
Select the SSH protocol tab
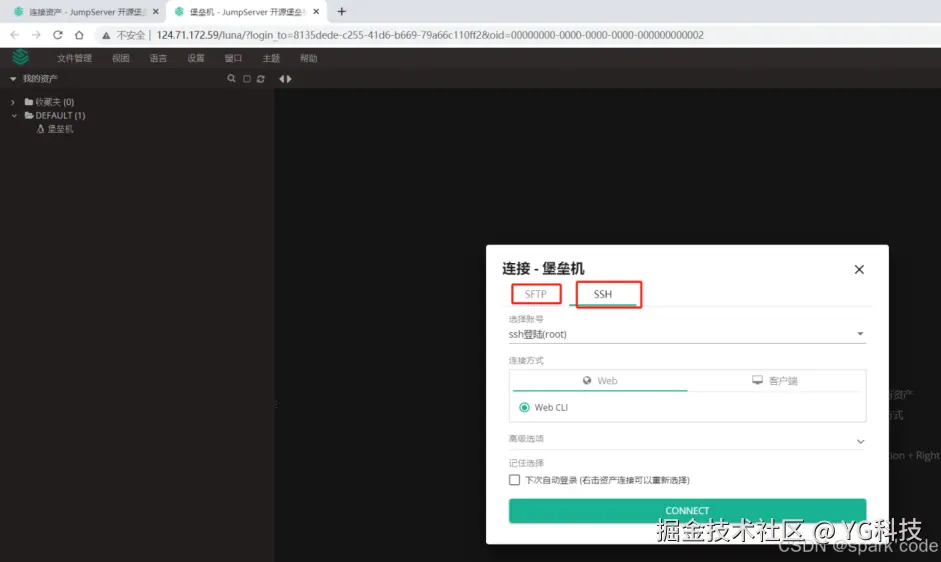[603, 294]
